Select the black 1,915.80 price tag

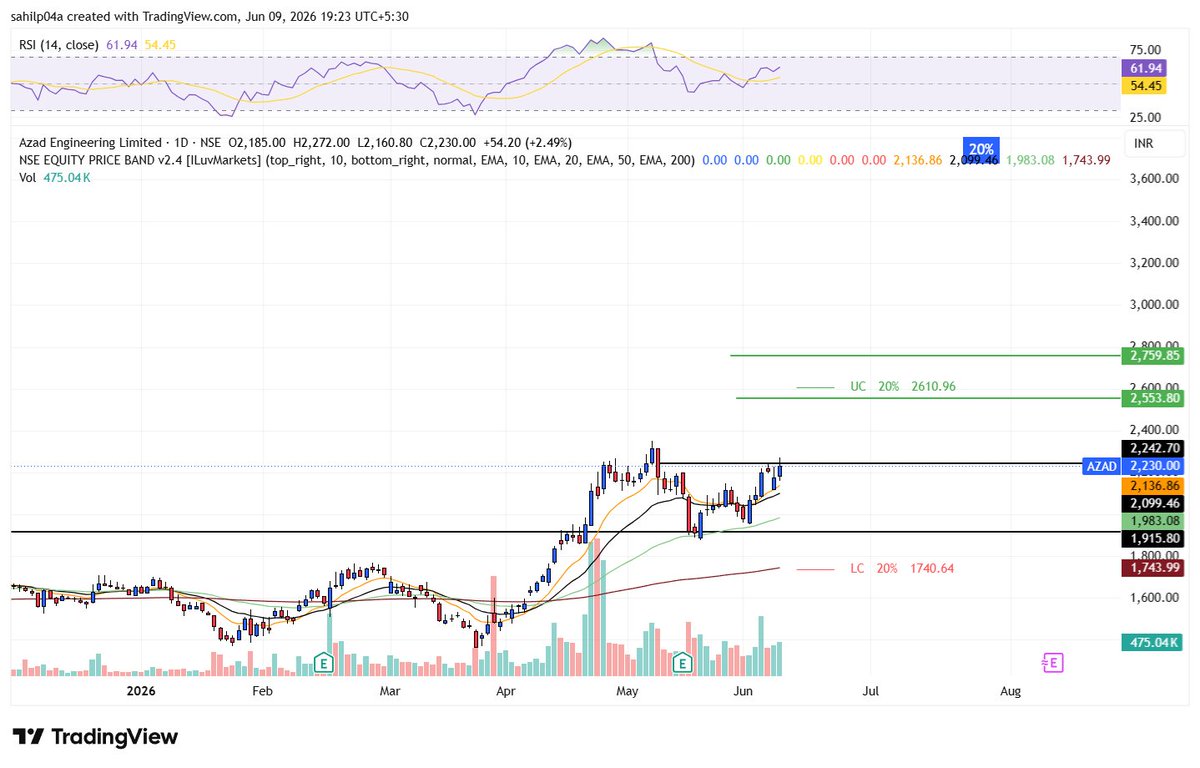(1153, 538)
